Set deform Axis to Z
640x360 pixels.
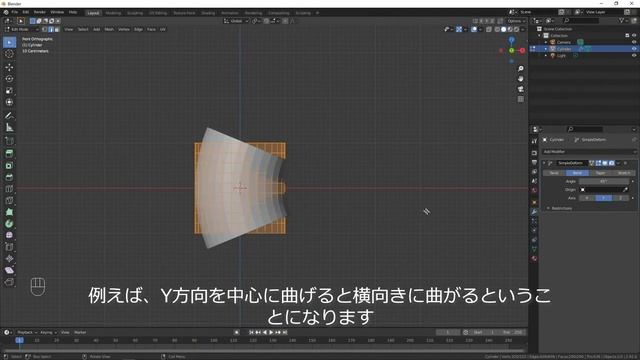pyautogui.click(x=620, y=198)
